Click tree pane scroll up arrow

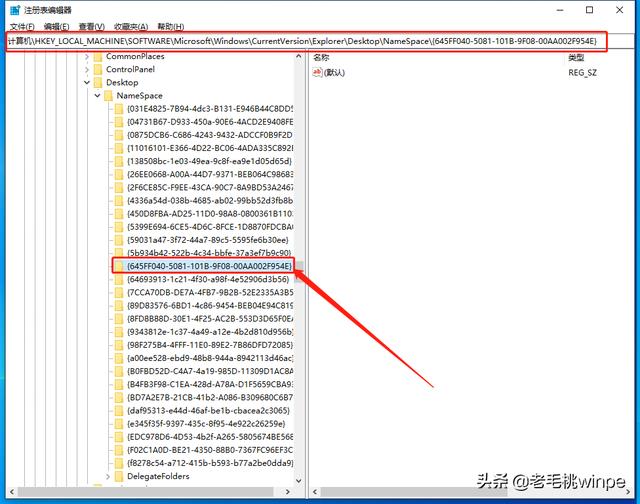point(299,57)
